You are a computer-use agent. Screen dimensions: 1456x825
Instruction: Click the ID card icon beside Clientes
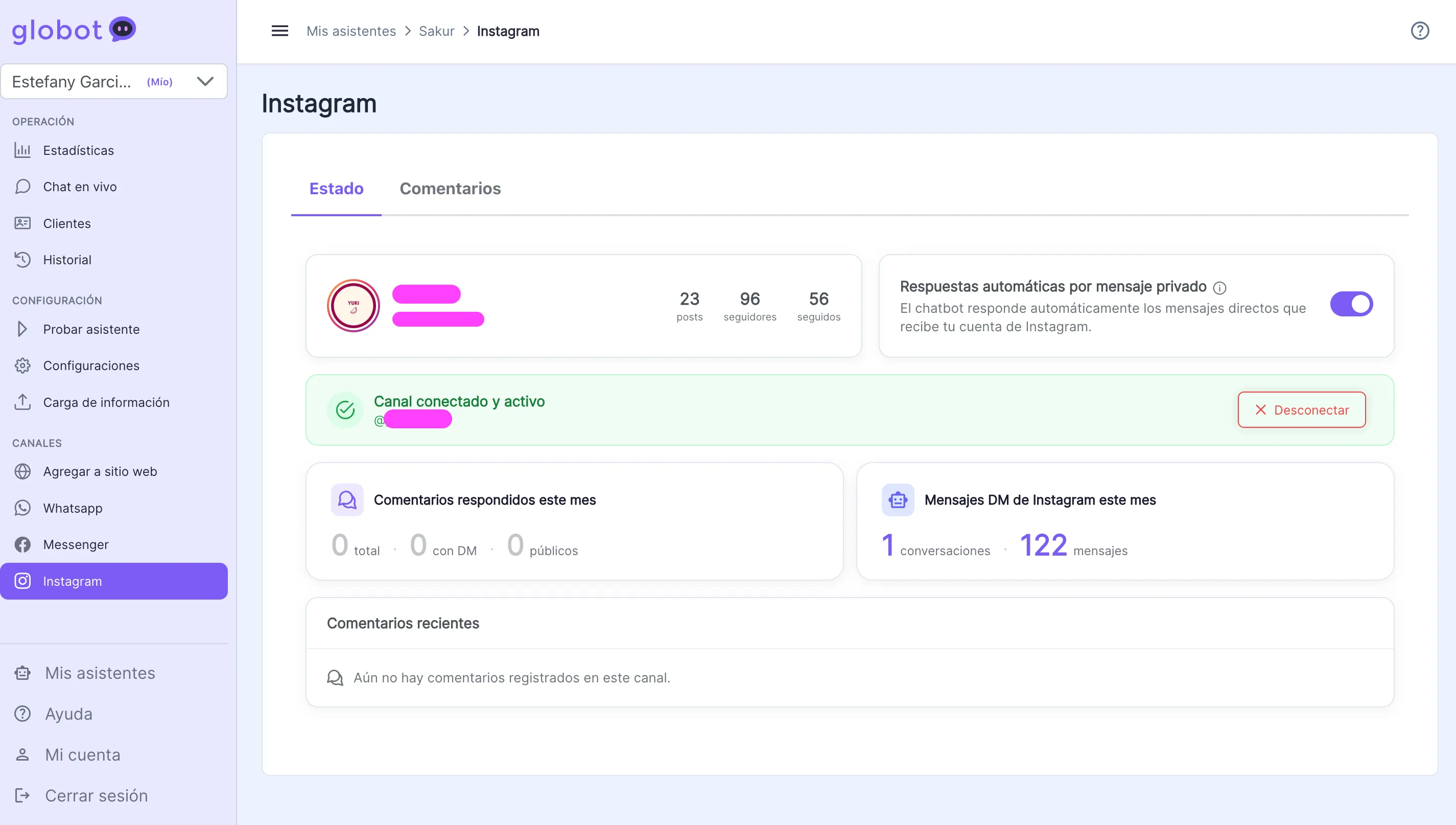tap(22, 223)
